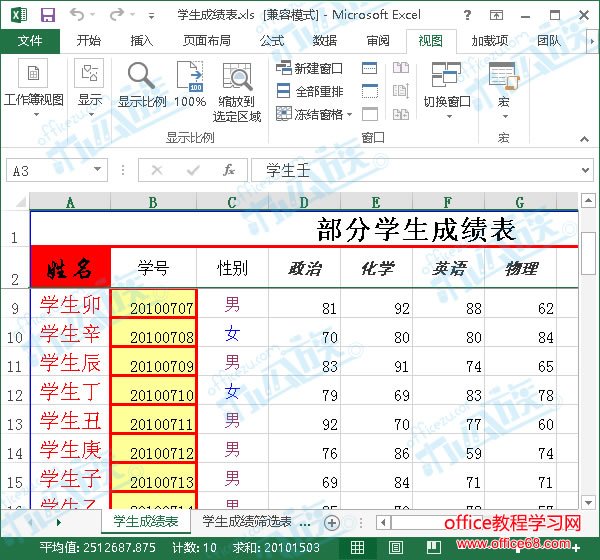Click the Select All corner triangle
Screen dimensions: 600x560
click(x=20, y=201)
